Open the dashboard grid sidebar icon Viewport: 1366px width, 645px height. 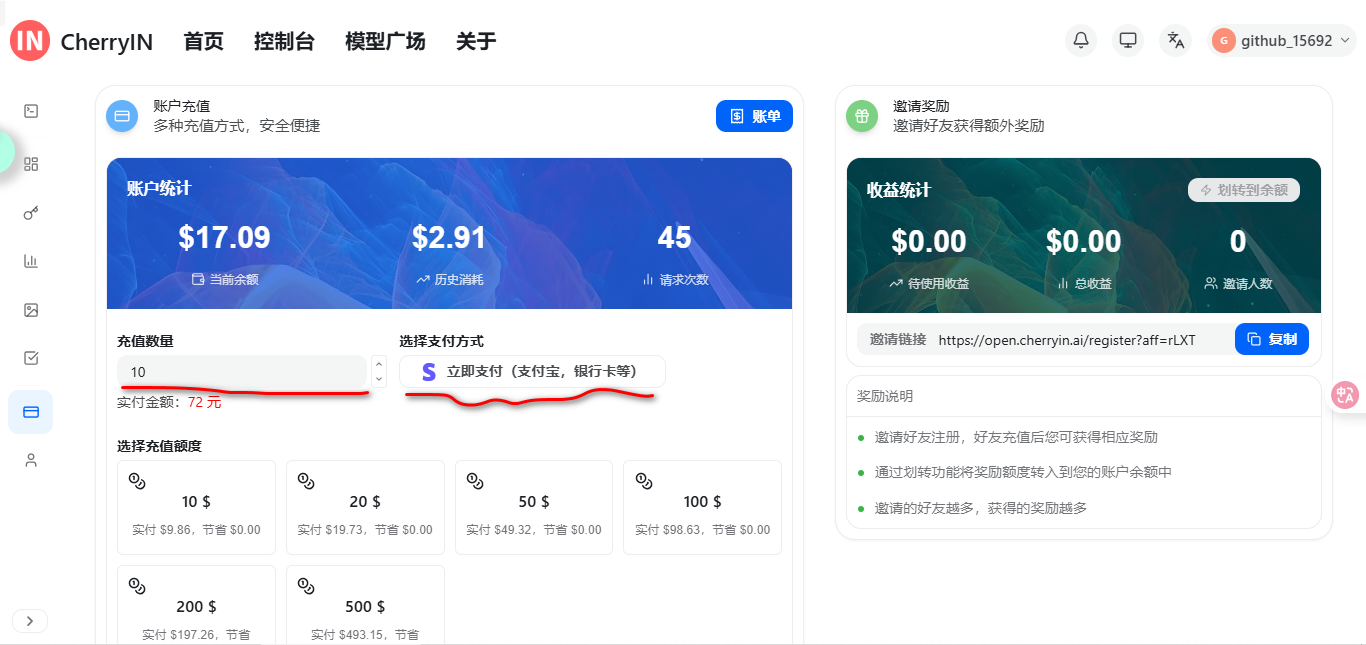pos(31,164)
